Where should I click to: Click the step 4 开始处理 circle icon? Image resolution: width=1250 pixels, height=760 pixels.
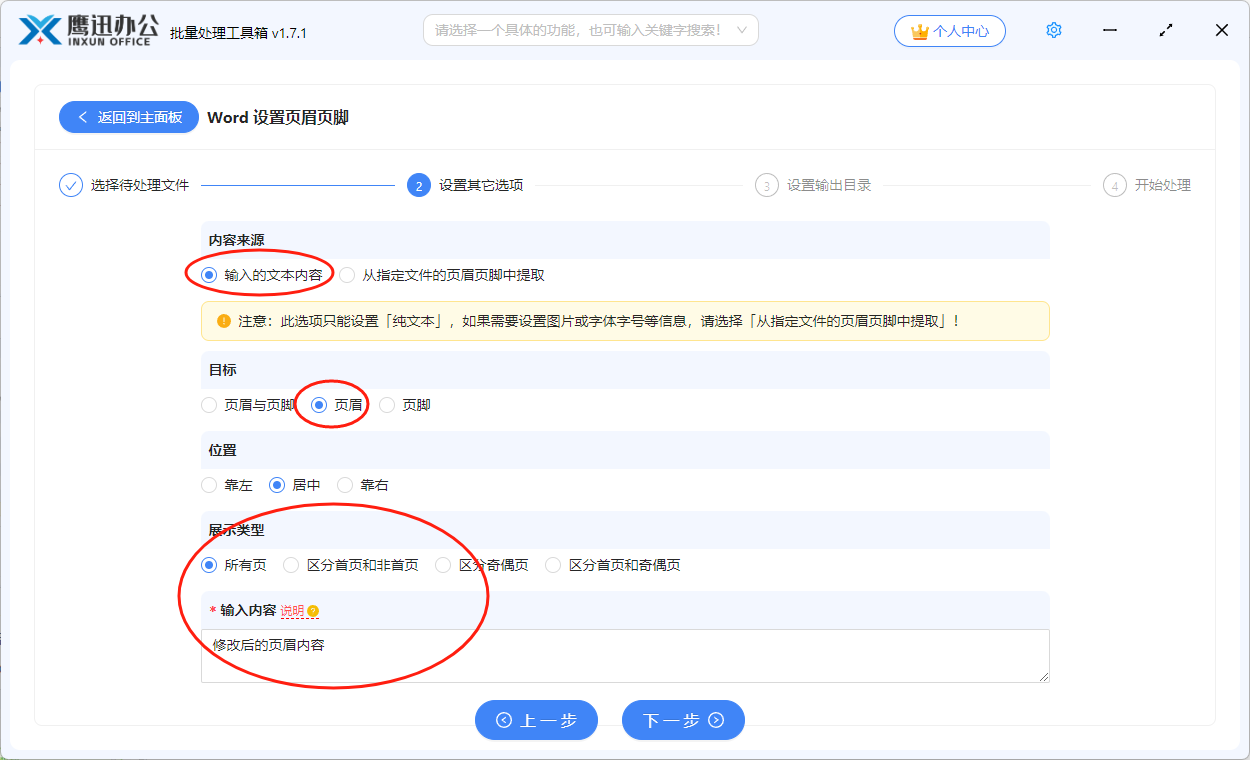(x=1114, y=185)
